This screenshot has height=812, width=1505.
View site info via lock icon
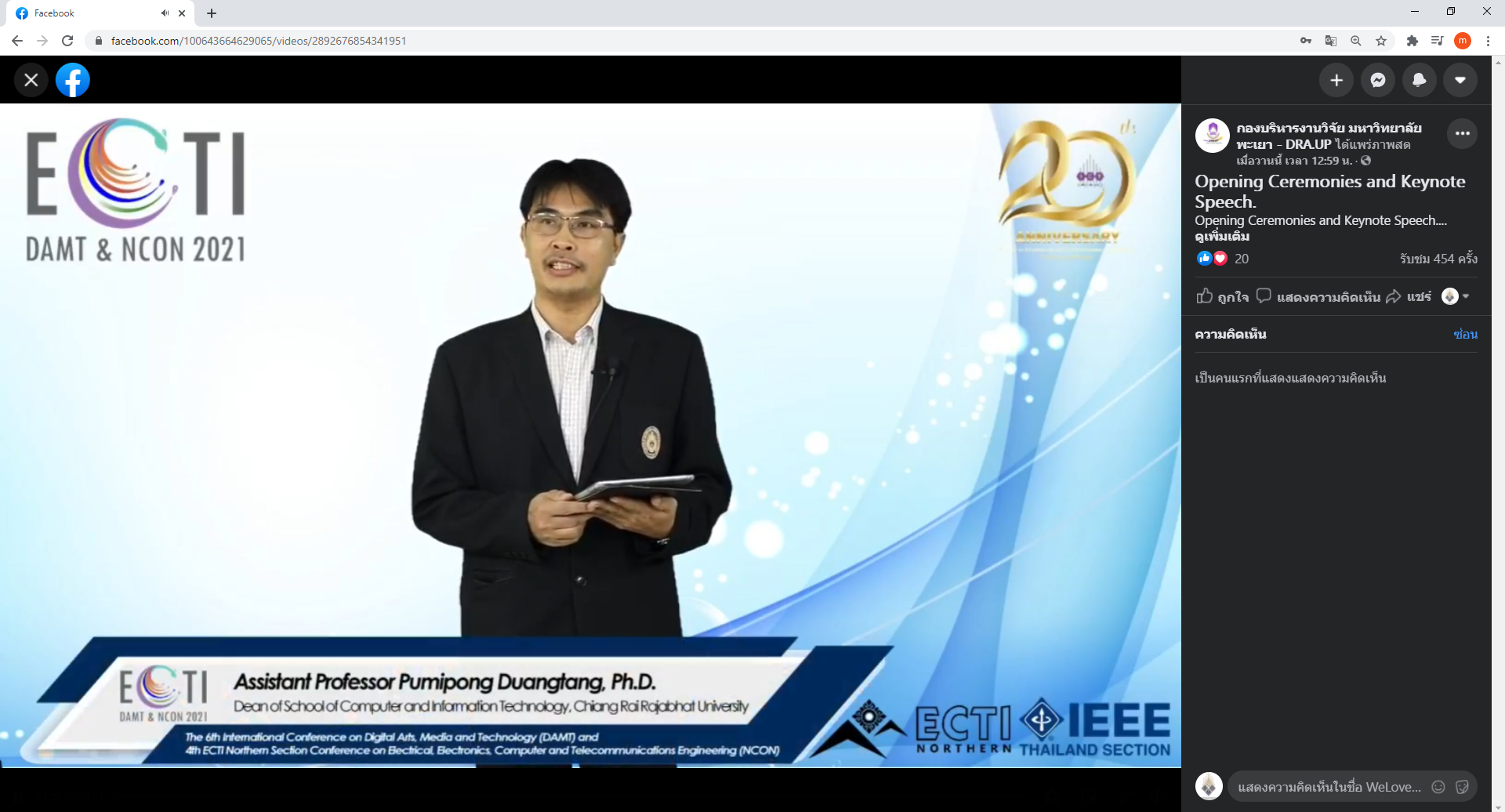click(98, 41)
